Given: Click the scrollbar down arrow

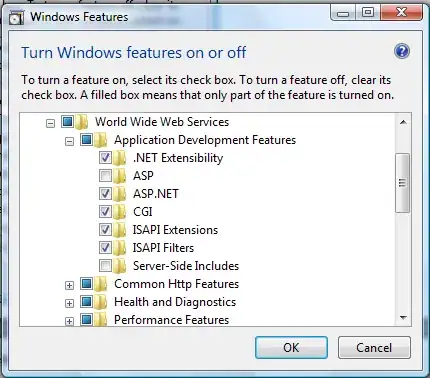Looking at the screenshot, I should (403, 318).
